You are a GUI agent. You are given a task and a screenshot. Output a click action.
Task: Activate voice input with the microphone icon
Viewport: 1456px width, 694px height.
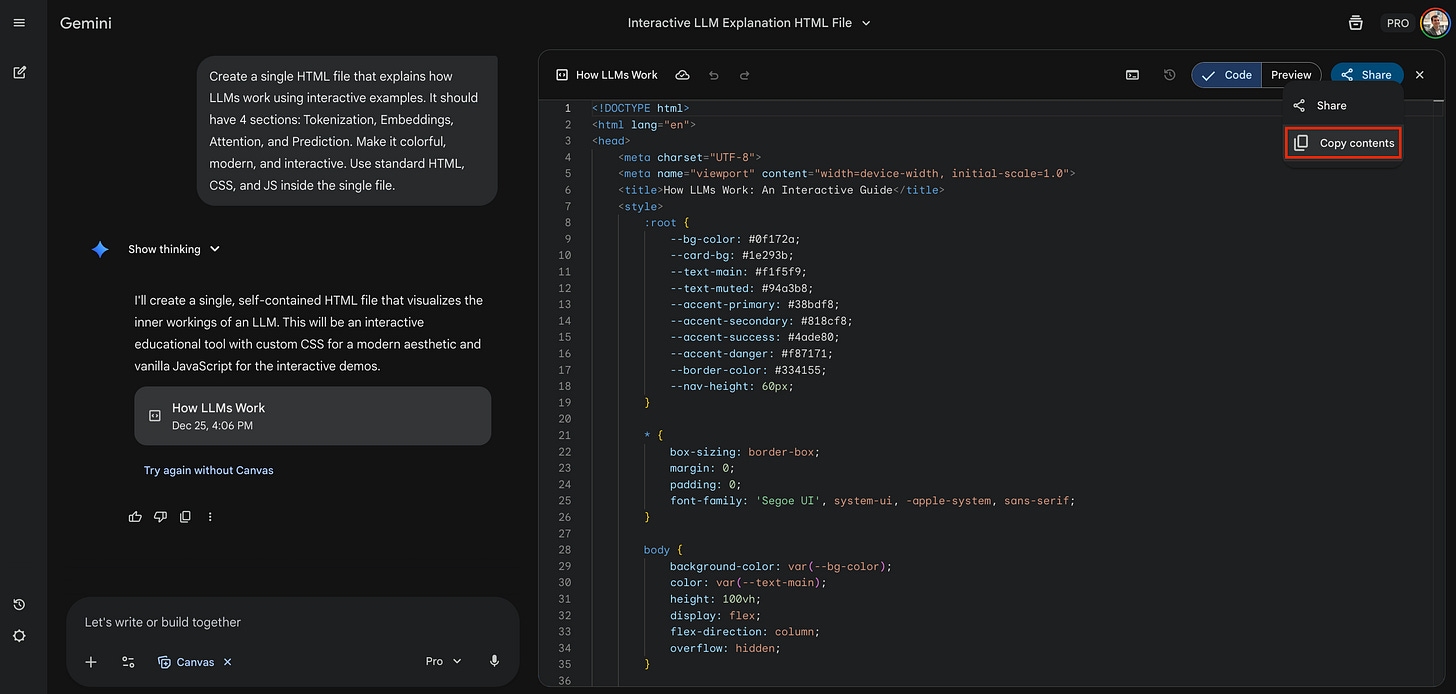[494, 661]
